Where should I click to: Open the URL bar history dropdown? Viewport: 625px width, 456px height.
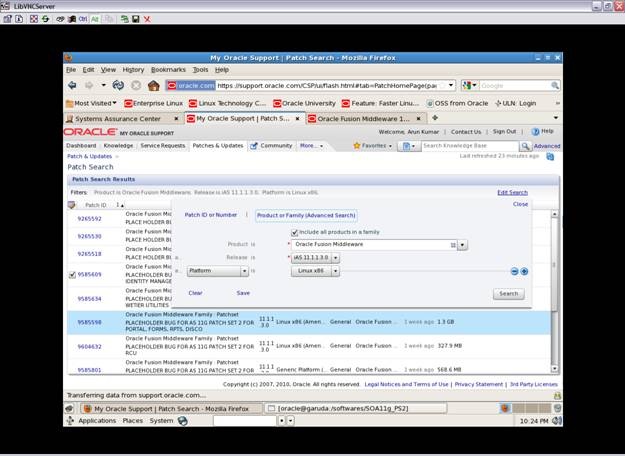tap(451, 85)
